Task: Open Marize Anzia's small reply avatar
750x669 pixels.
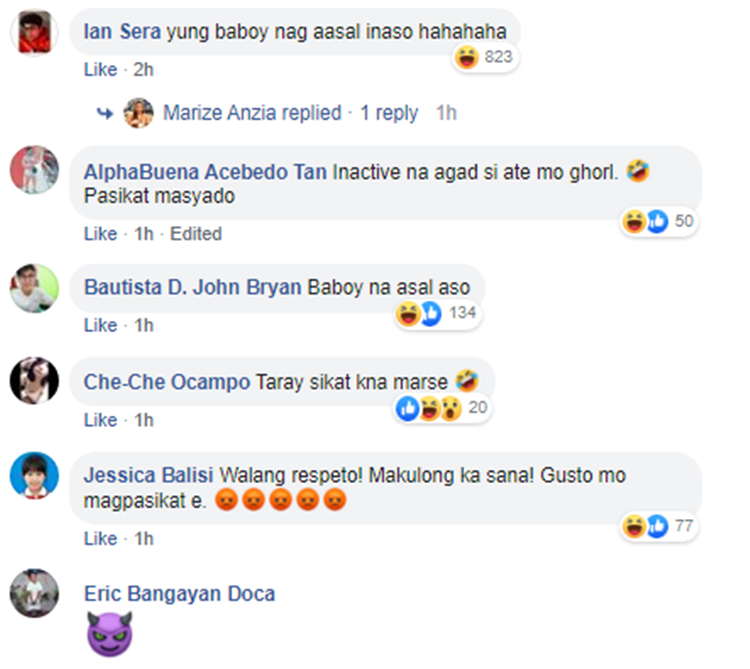Action: click(138, 113)
